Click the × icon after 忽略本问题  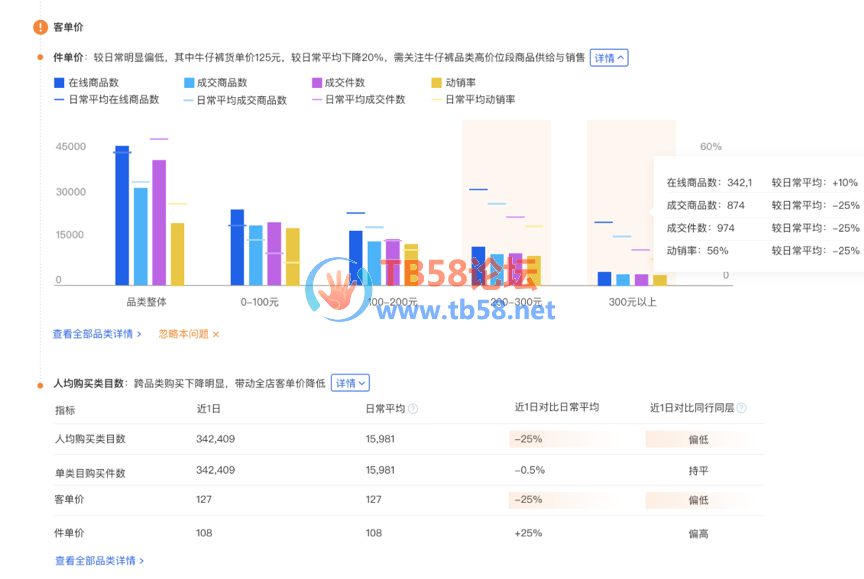point(215,334)
